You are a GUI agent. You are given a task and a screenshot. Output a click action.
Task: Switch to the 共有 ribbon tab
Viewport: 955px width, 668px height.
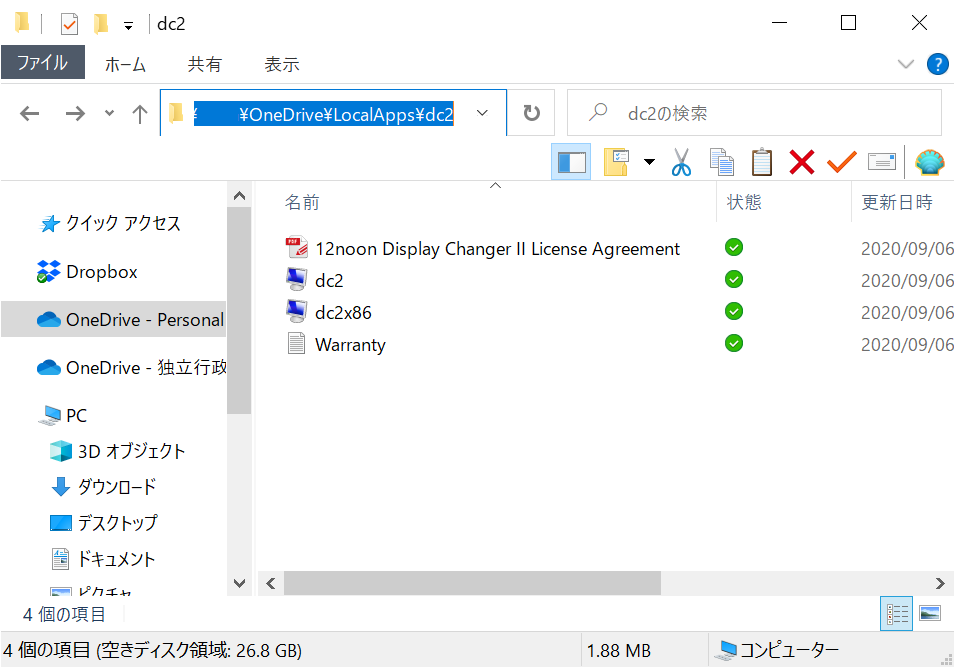[205, 63]
